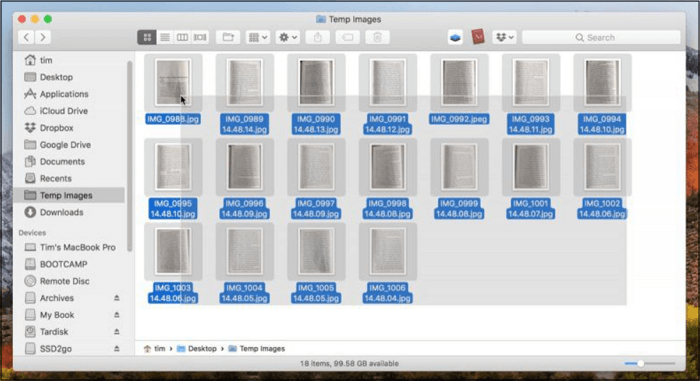700x381 pixels.
Task: Click the Edit Tags toolbar icon
Action: (347, 38)
